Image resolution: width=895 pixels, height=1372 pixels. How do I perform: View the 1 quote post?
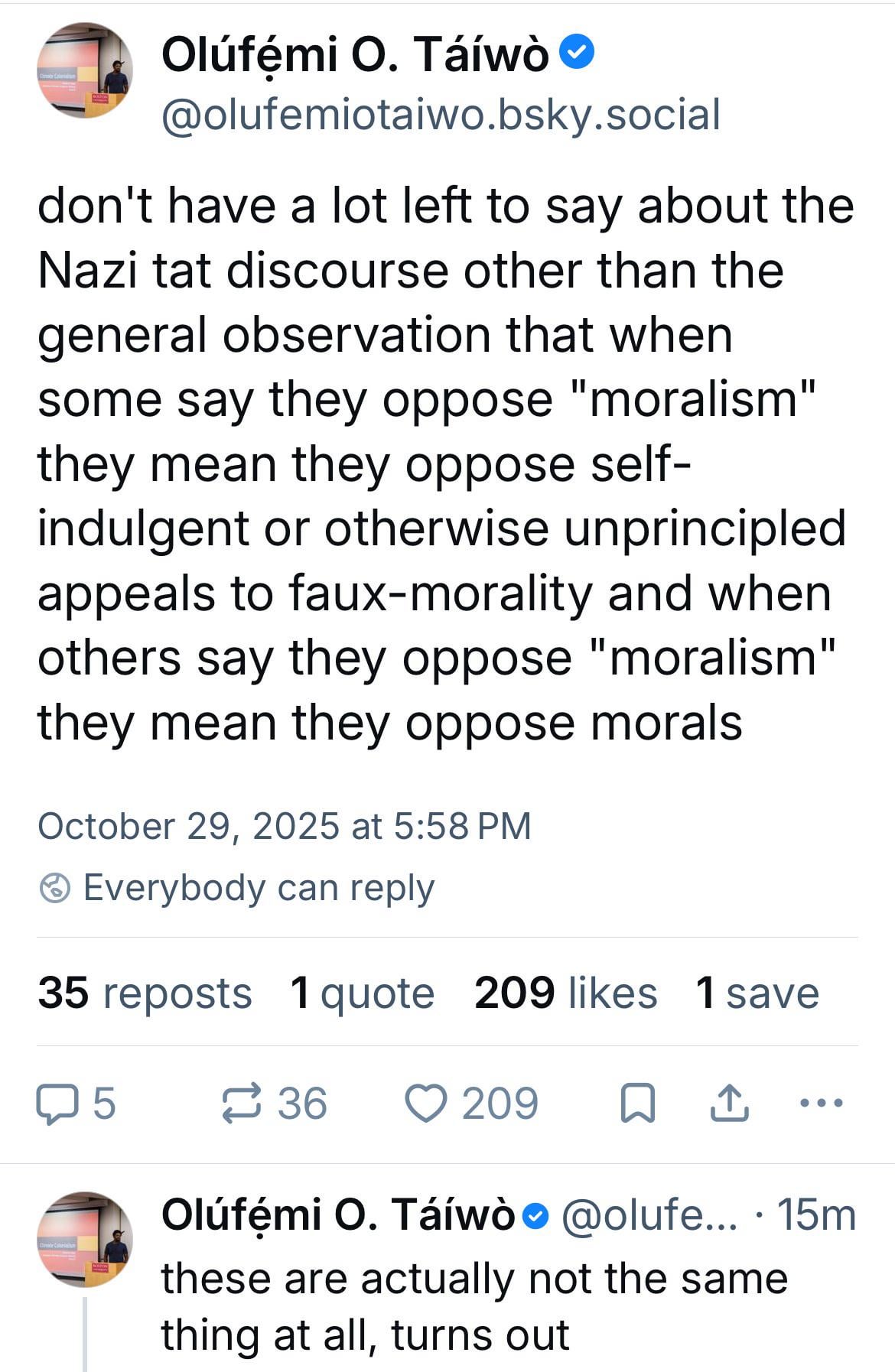click(x=363, y=993)
